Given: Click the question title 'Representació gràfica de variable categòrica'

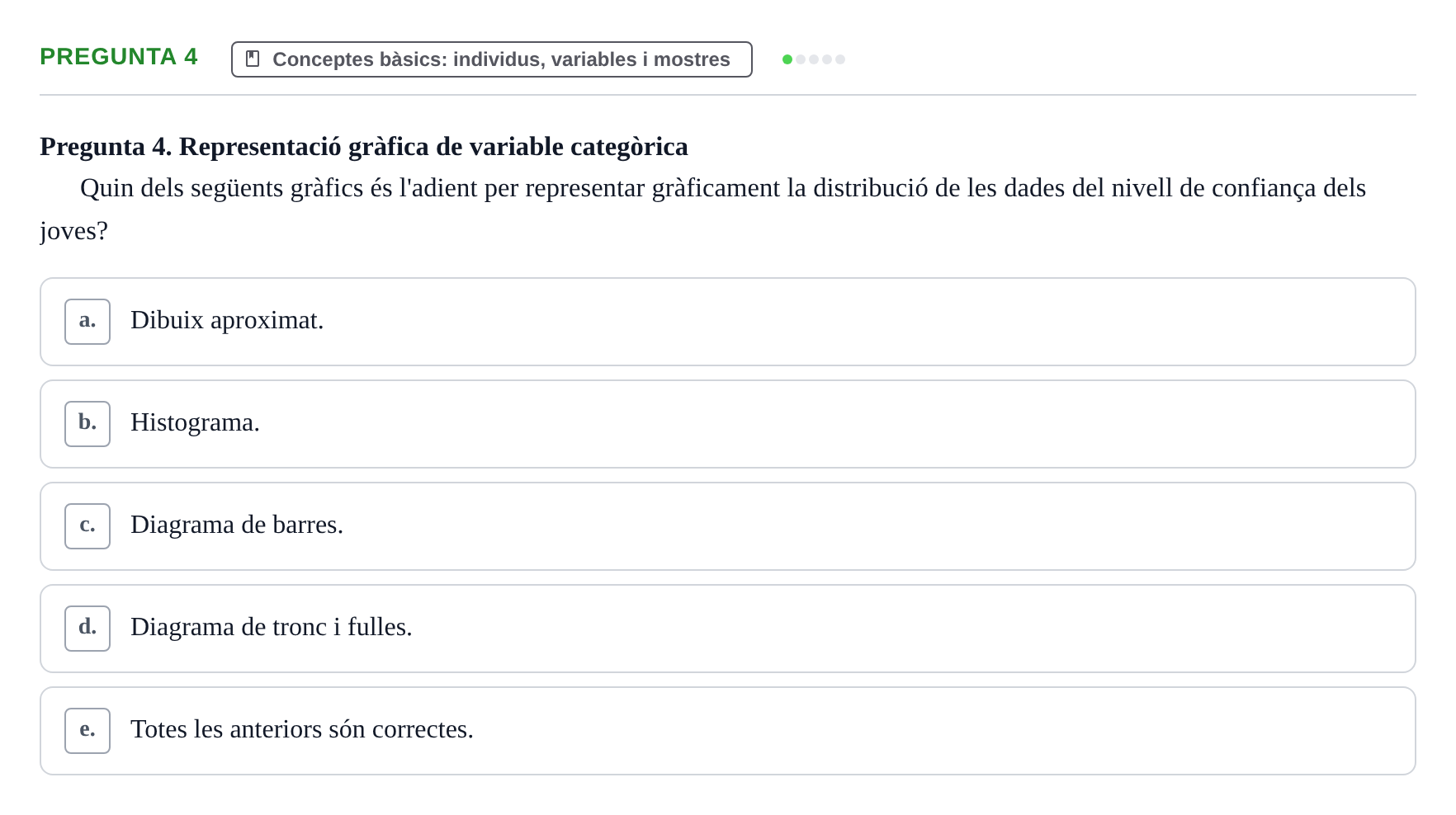Looking at the screenshot, I should (x=433, y=147).
